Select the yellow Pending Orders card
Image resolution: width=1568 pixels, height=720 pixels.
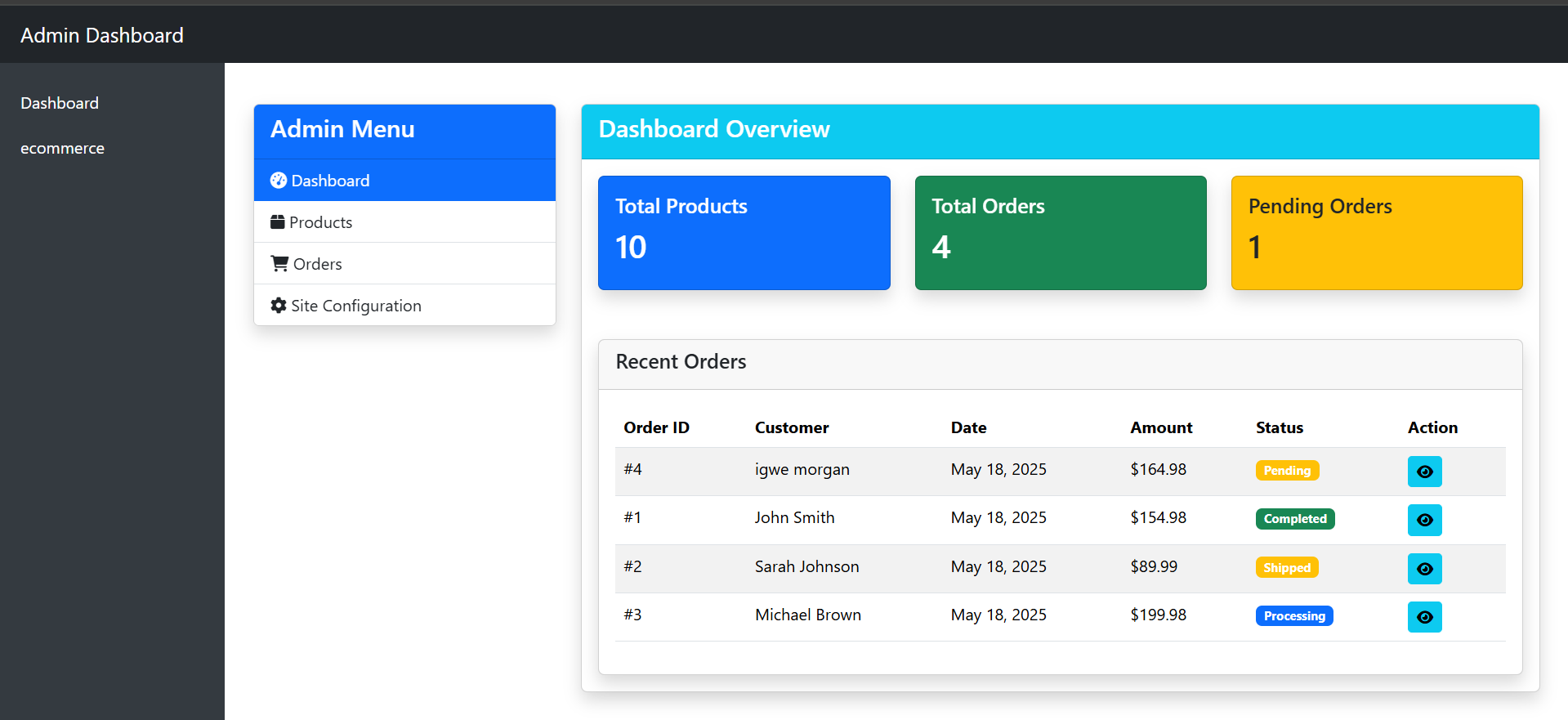1376,233
